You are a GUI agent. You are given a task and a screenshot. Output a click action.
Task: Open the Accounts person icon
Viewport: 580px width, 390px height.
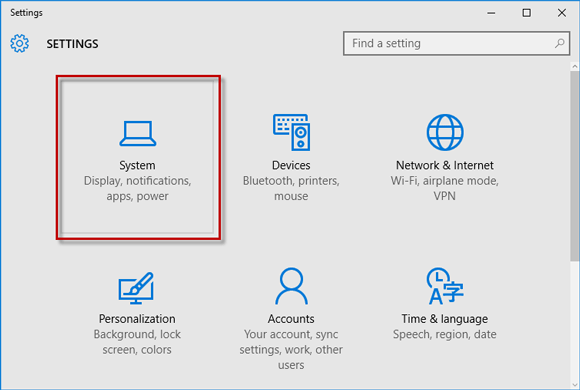tap(291, 286)
